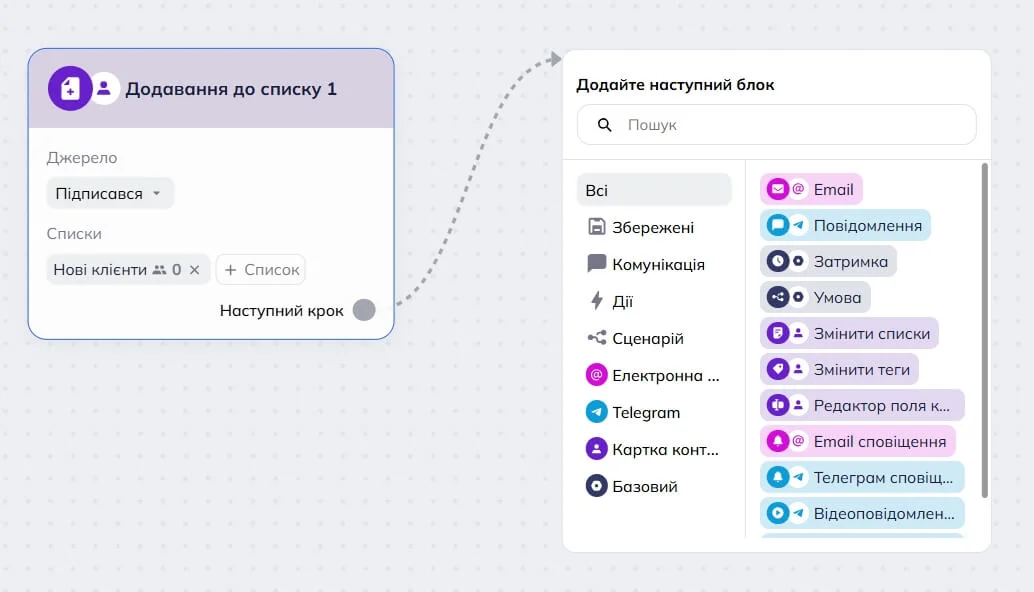Add a list via + Список button
This screenshot has height=592, width=1034.
pyautogui.click(x=261, y=270)
